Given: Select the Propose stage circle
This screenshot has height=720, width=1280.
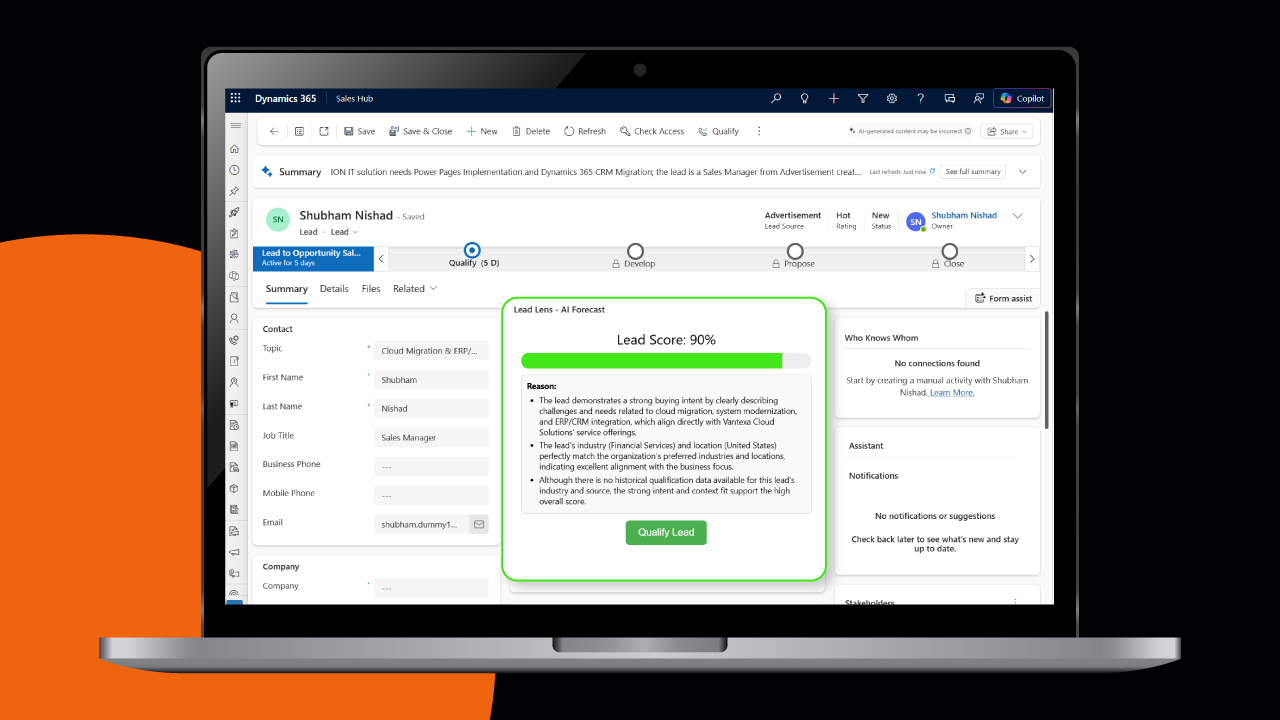Looking at the screenshot, I should tap(795, 251).
